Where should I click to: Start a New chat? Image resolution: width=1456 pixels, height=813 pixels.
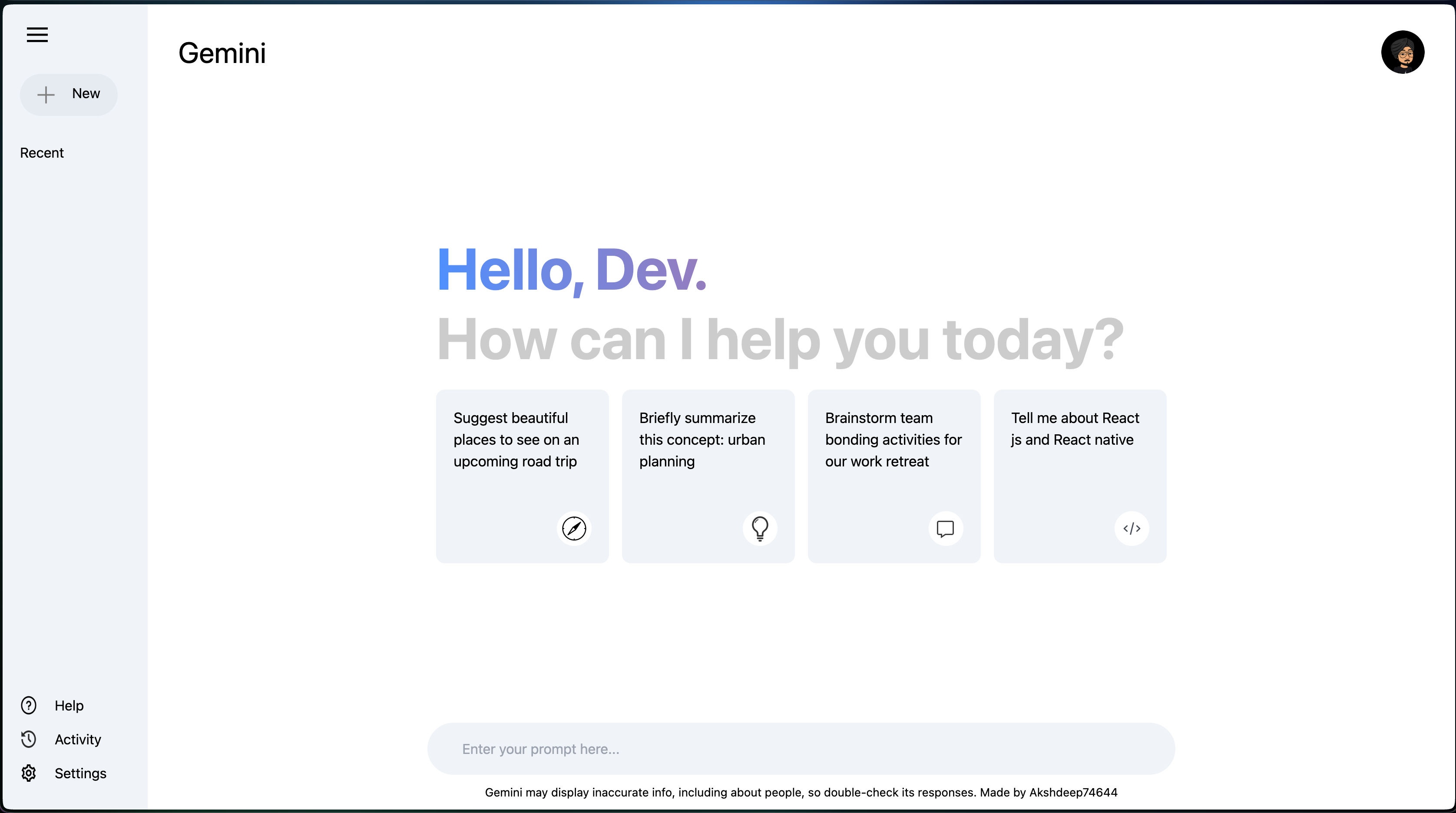coord(69,94)
